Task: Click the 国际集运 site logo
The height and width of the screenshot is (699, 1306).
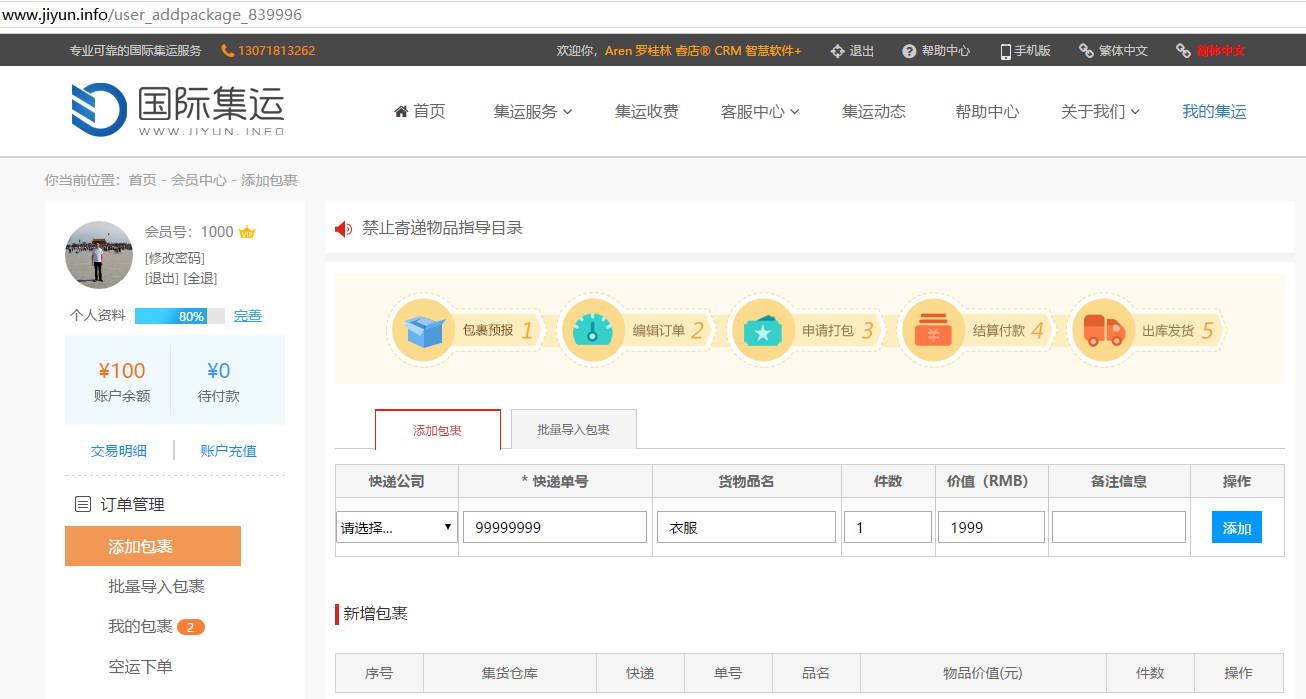Action: [x=178, y=110]
